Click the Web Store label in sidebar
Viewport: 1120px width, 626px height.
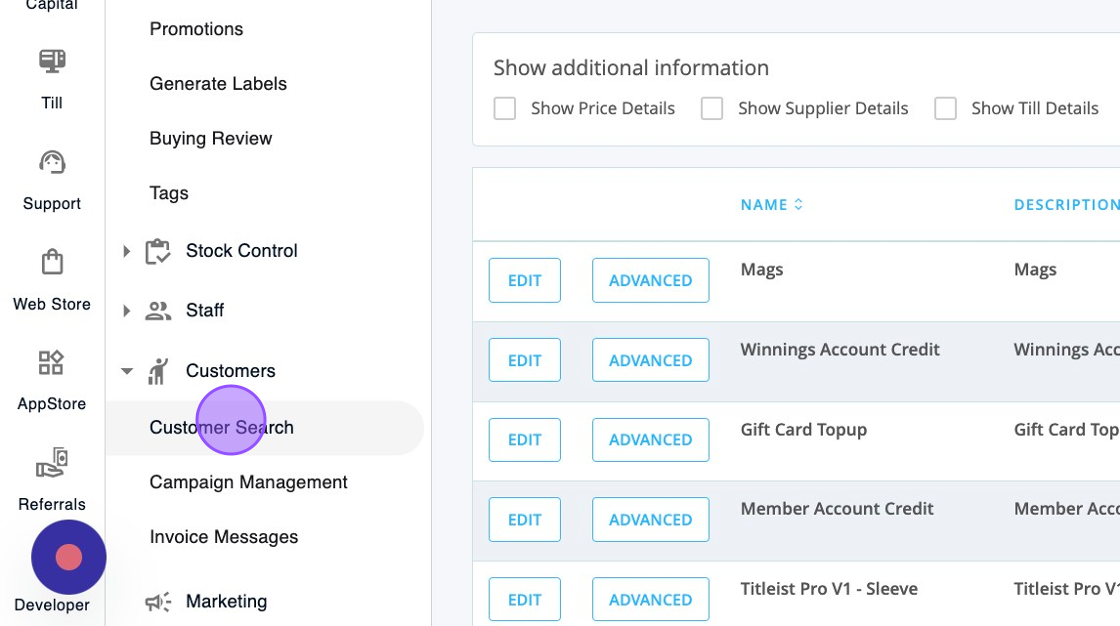tap(52, 304)
